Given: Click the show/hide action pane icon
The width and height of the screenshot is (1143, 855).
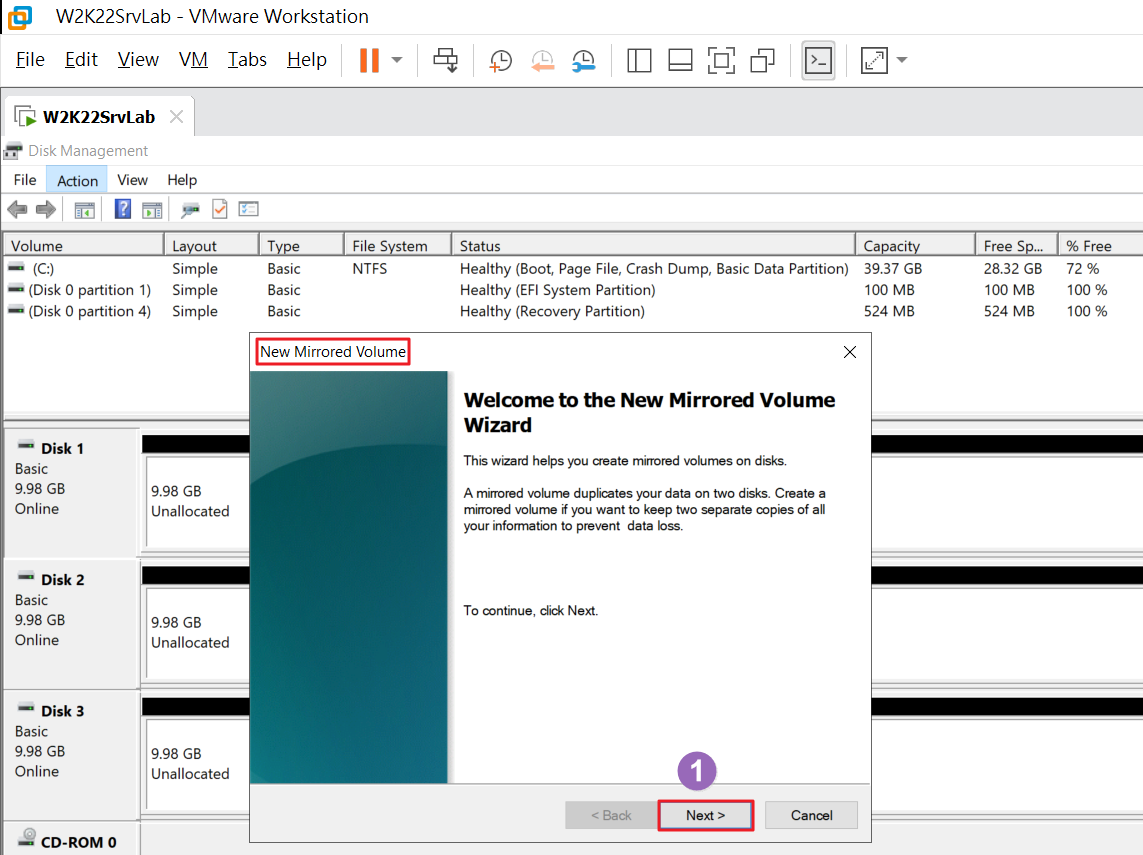Looking at the screenshot, I should (x=152, y=210).
